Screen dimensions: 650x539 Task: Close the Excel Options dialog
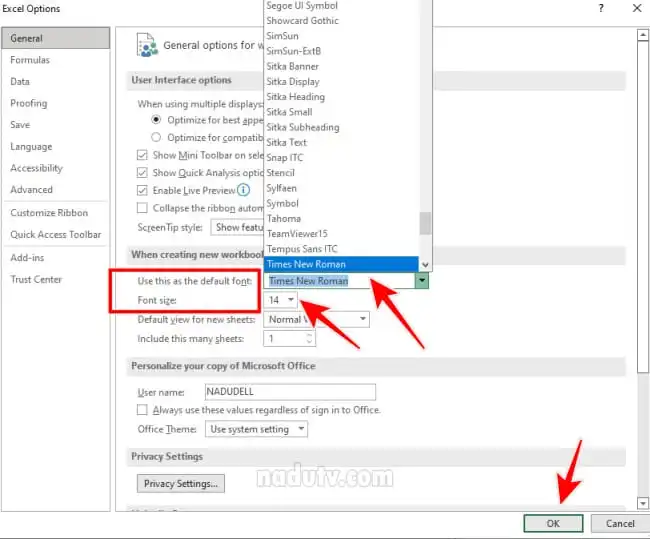point(637,8)
